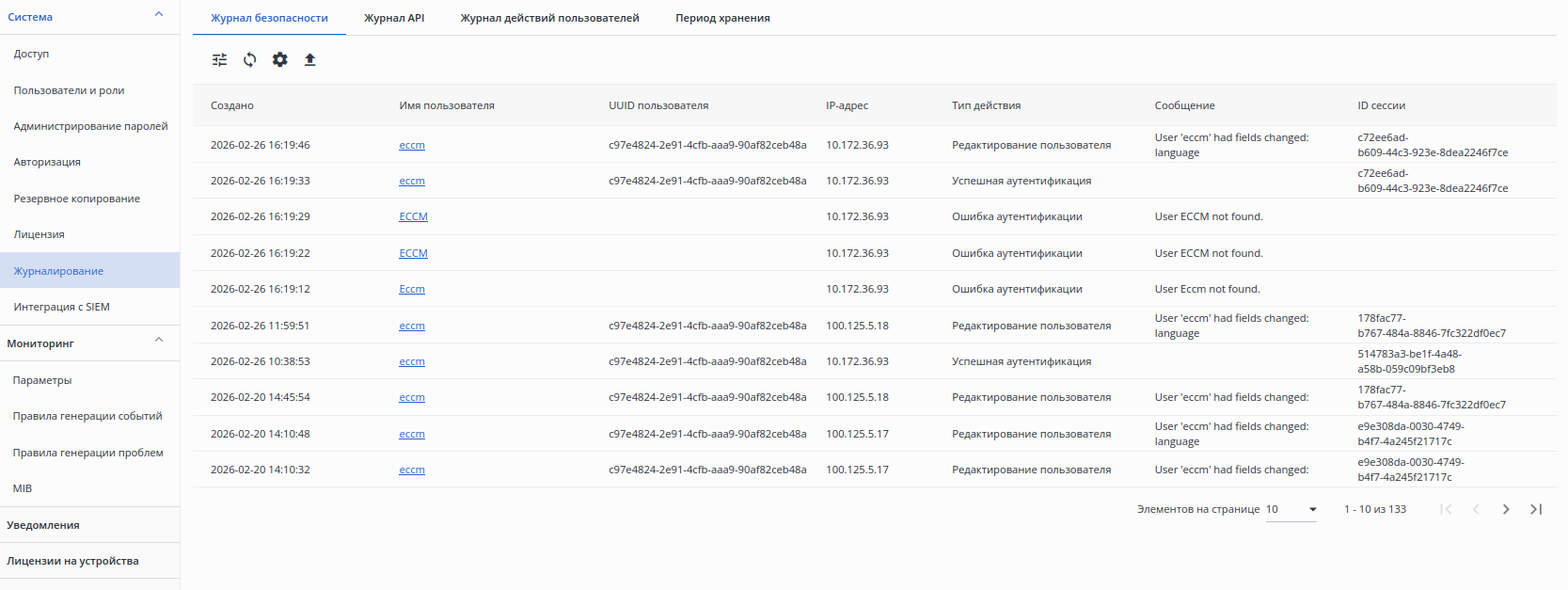Switch to the Журнал API tab
This screenshot has width=1568, height=590.
click(394, 18)
